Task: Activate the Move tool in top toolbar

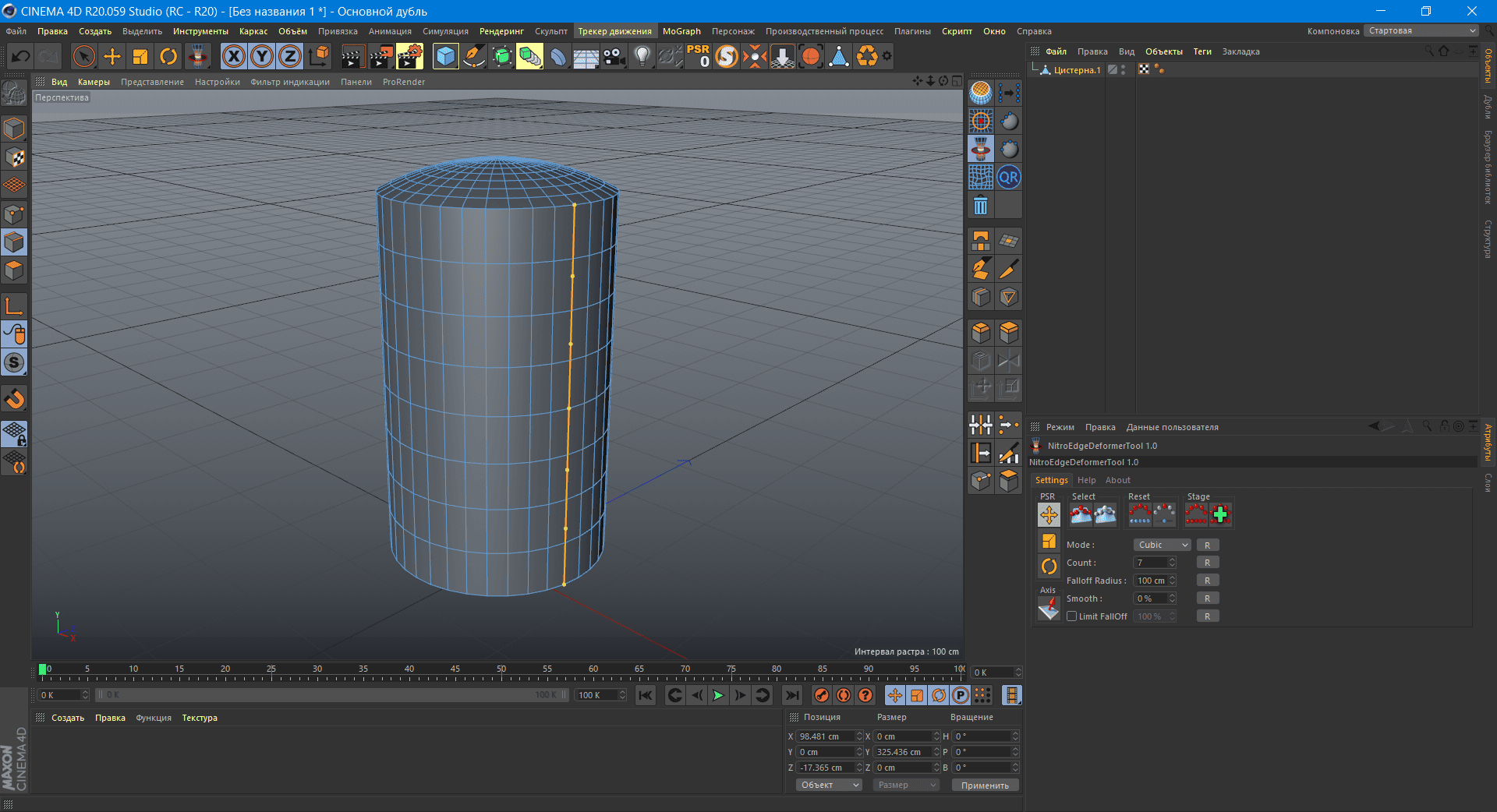Action: pyautogui.click(x=112, y=56)
